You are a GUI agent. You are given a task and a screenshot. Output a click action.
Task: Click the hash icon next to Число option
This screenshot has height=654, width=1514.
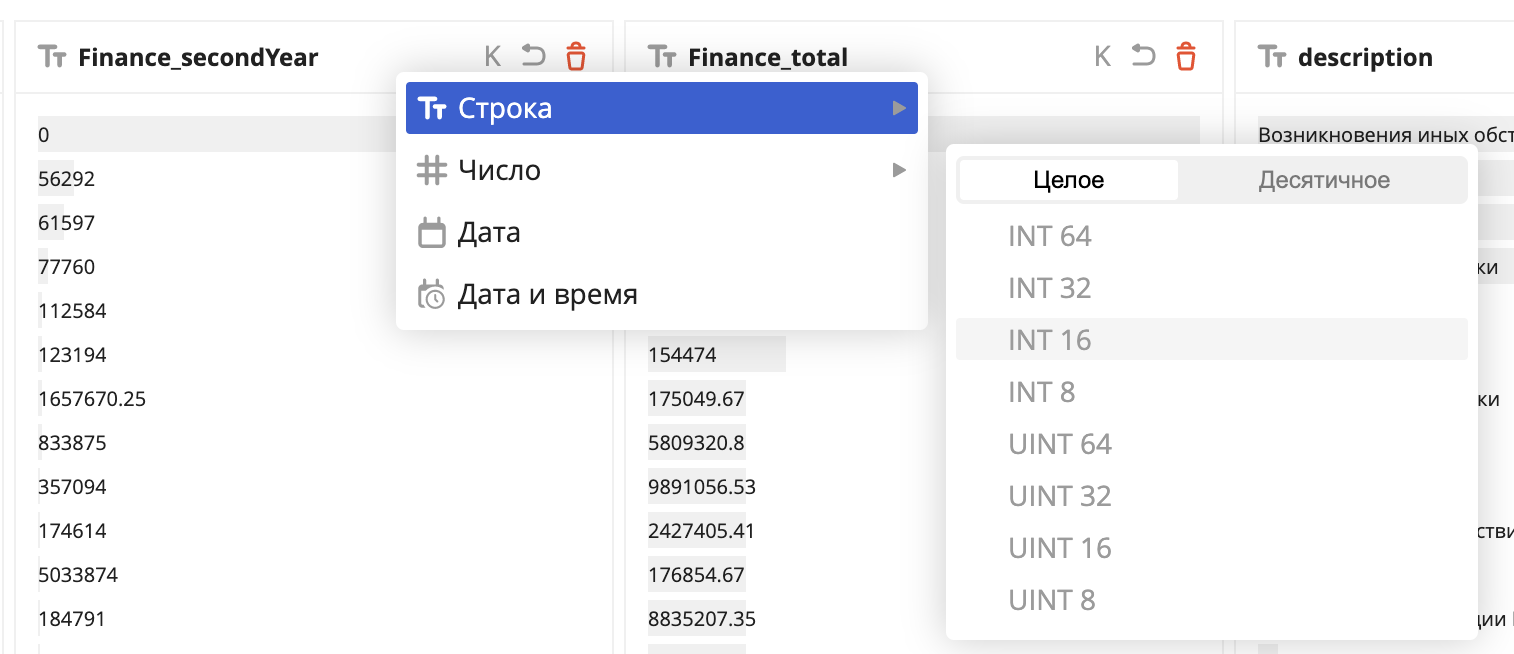pos(431,170)
